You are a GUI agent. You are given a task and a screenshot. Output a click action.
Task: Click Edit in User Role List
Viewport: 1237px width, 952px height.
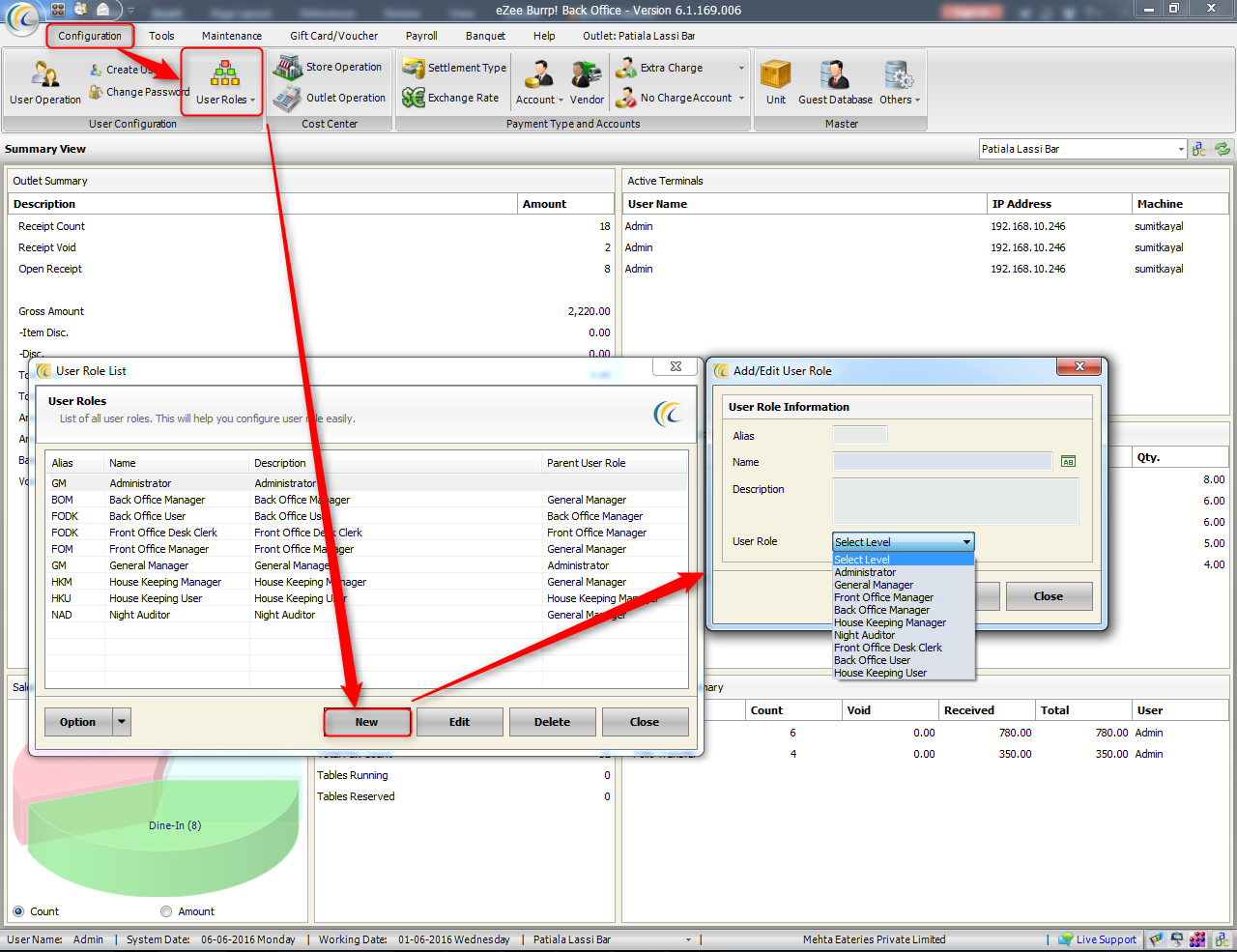[x=460, y=722]
